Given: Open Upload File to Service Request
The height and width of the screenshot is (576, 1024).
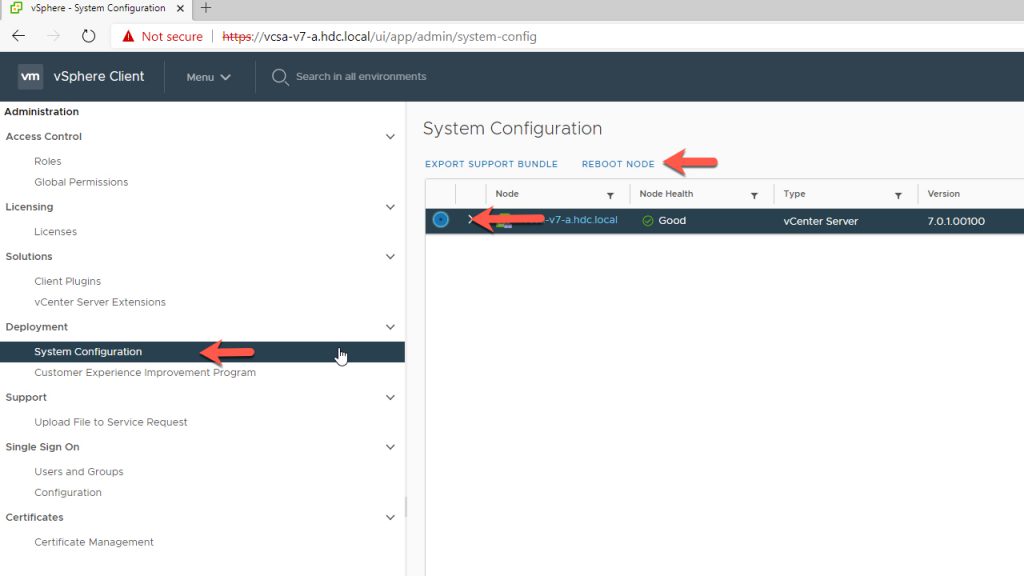Looking at the screenshot, I should (x=110, y=423).
